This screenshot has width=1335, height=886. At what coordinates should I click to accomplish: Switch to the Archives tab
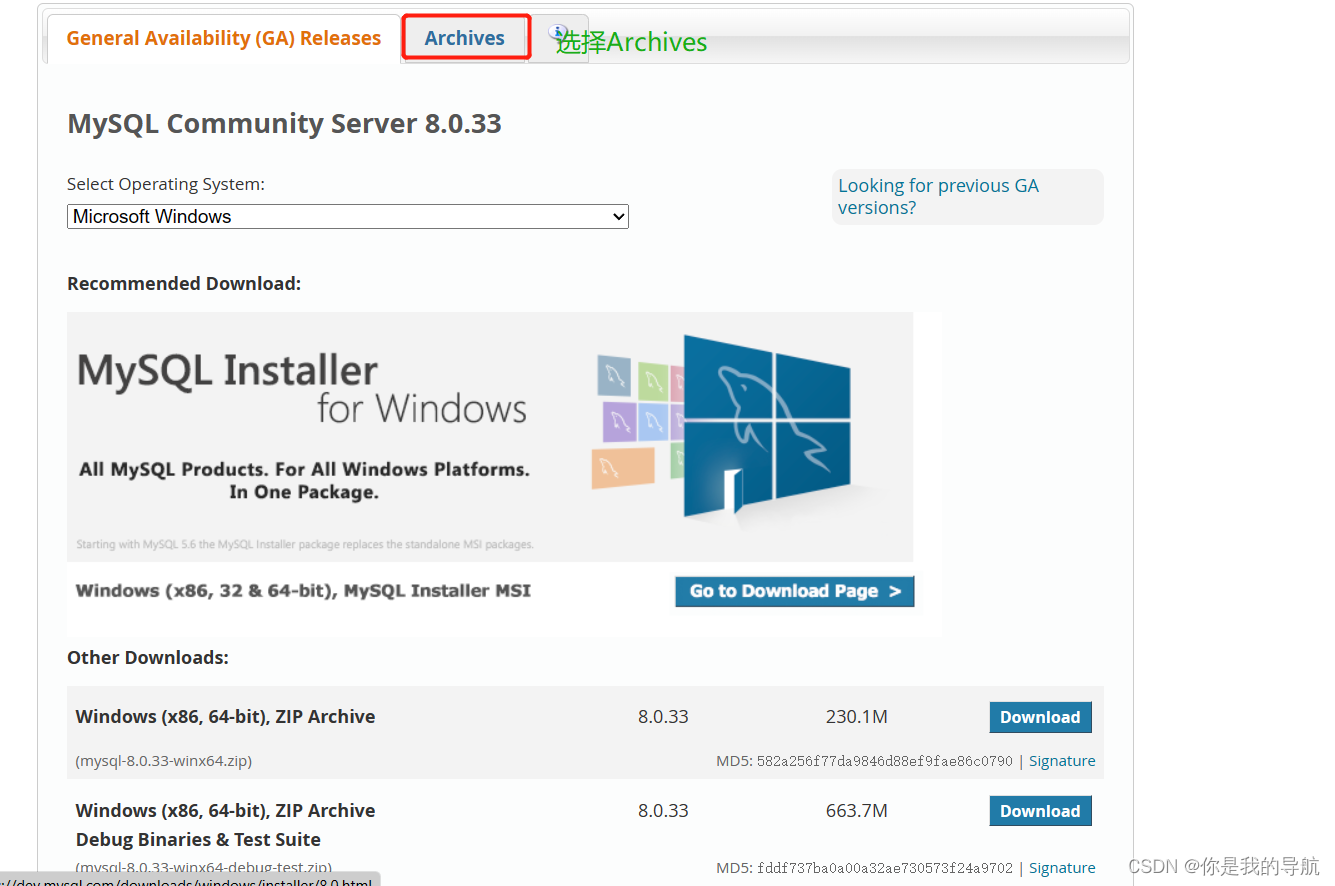(x=465, y=37)
